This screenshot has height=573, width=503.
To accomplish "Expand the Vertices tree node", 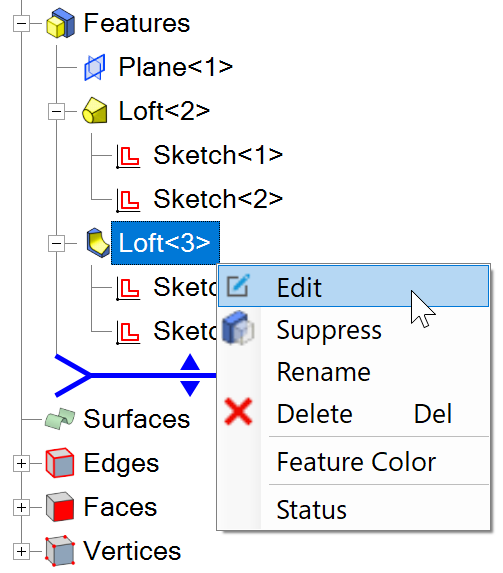I will (x=21, y=551).
